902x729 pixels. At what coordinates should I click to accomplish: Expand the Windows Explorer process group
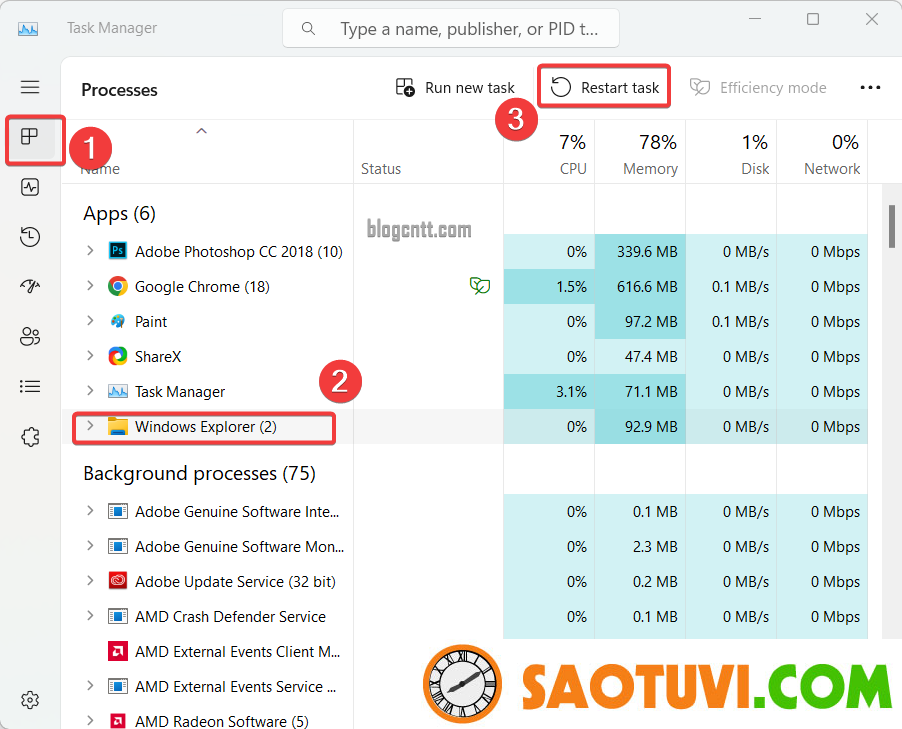click(x=90, y=426)
